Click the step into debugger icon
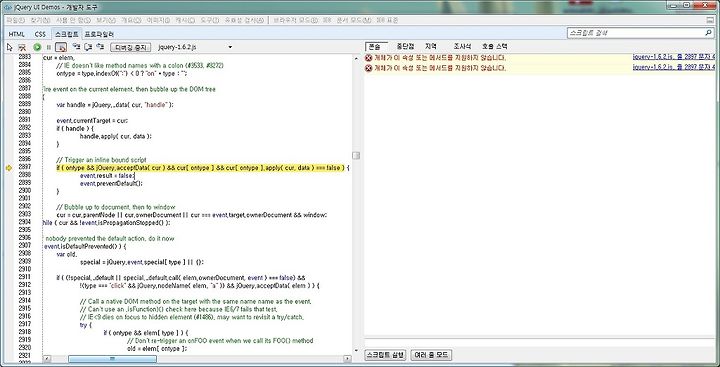Screen dimensions: 720x367 76,47
